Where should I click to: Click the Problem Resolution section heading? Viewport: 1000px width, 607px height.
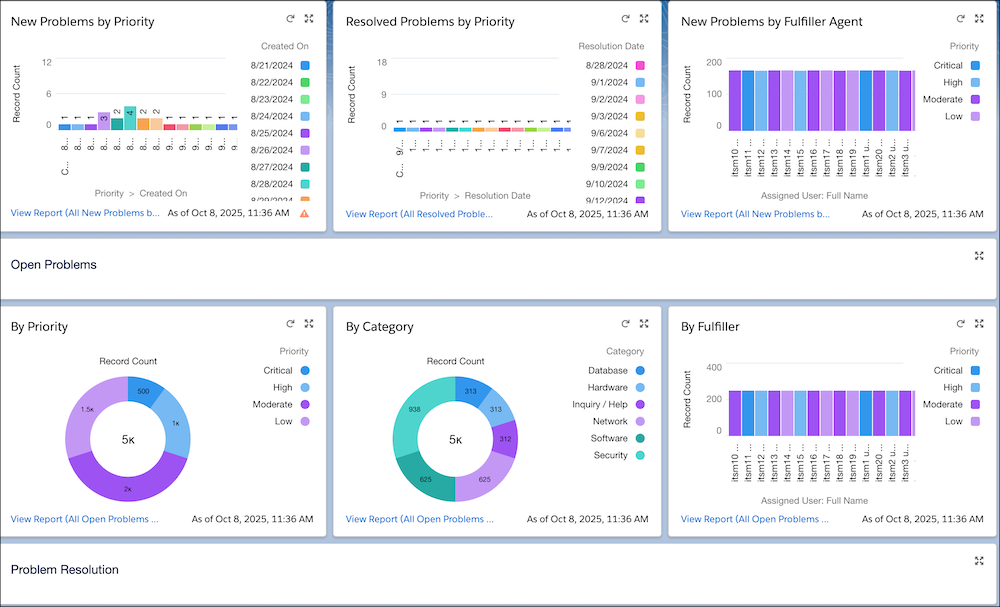[64, 569]
